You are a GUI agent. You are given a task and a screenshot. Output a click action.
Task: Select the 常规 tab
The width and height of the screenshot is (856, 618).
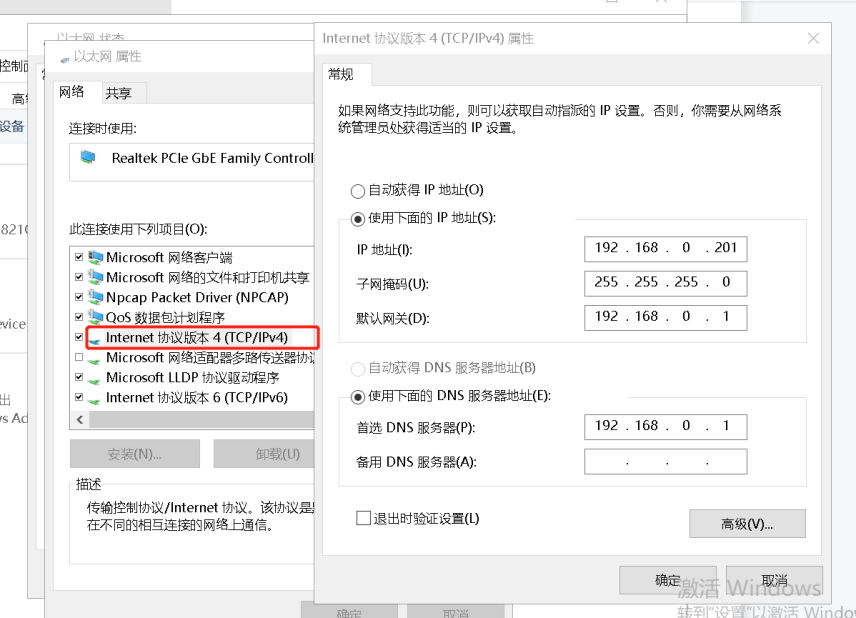pos(340,74)
